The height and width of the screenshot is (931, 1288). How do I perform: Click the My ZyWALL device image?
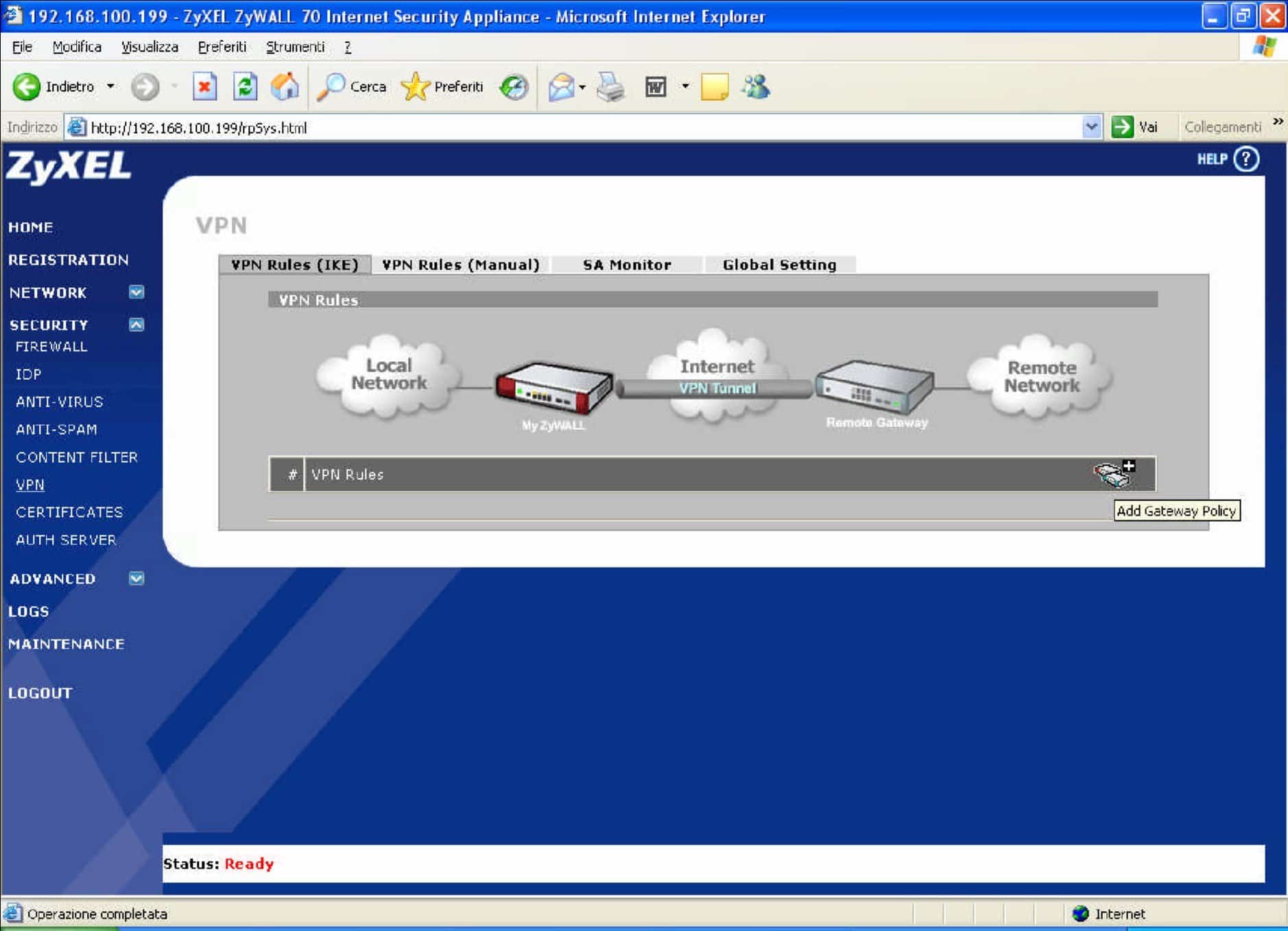point(554,389)
